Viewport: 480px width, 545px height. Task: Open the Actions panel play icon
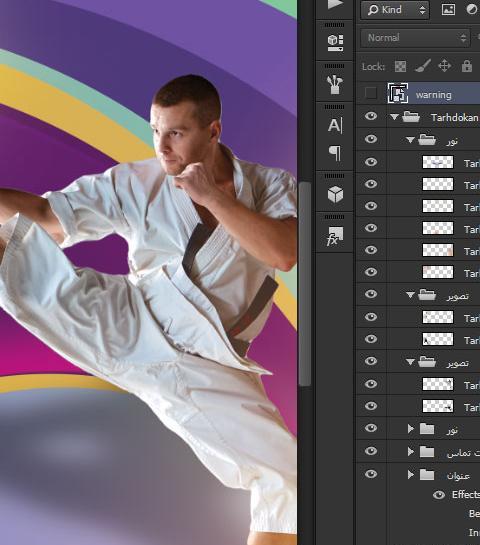tap(335, 5)
